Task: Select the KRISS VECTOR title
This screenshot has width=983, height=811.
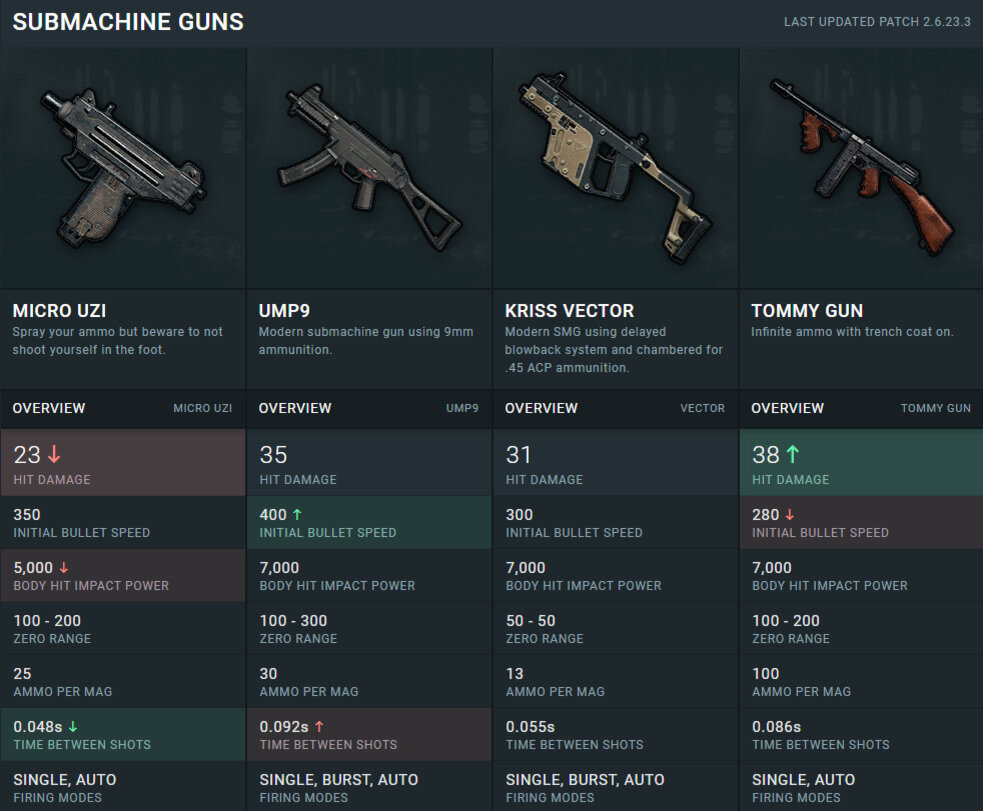Action: (569, 311)
